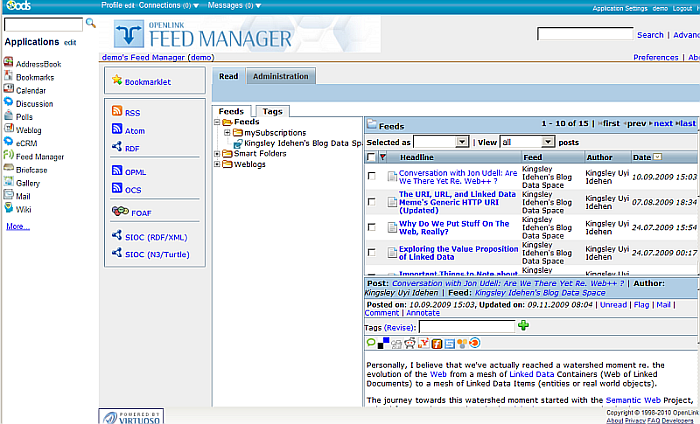Click the Tags text input field

pyautogui.click(x=466, y=326)
